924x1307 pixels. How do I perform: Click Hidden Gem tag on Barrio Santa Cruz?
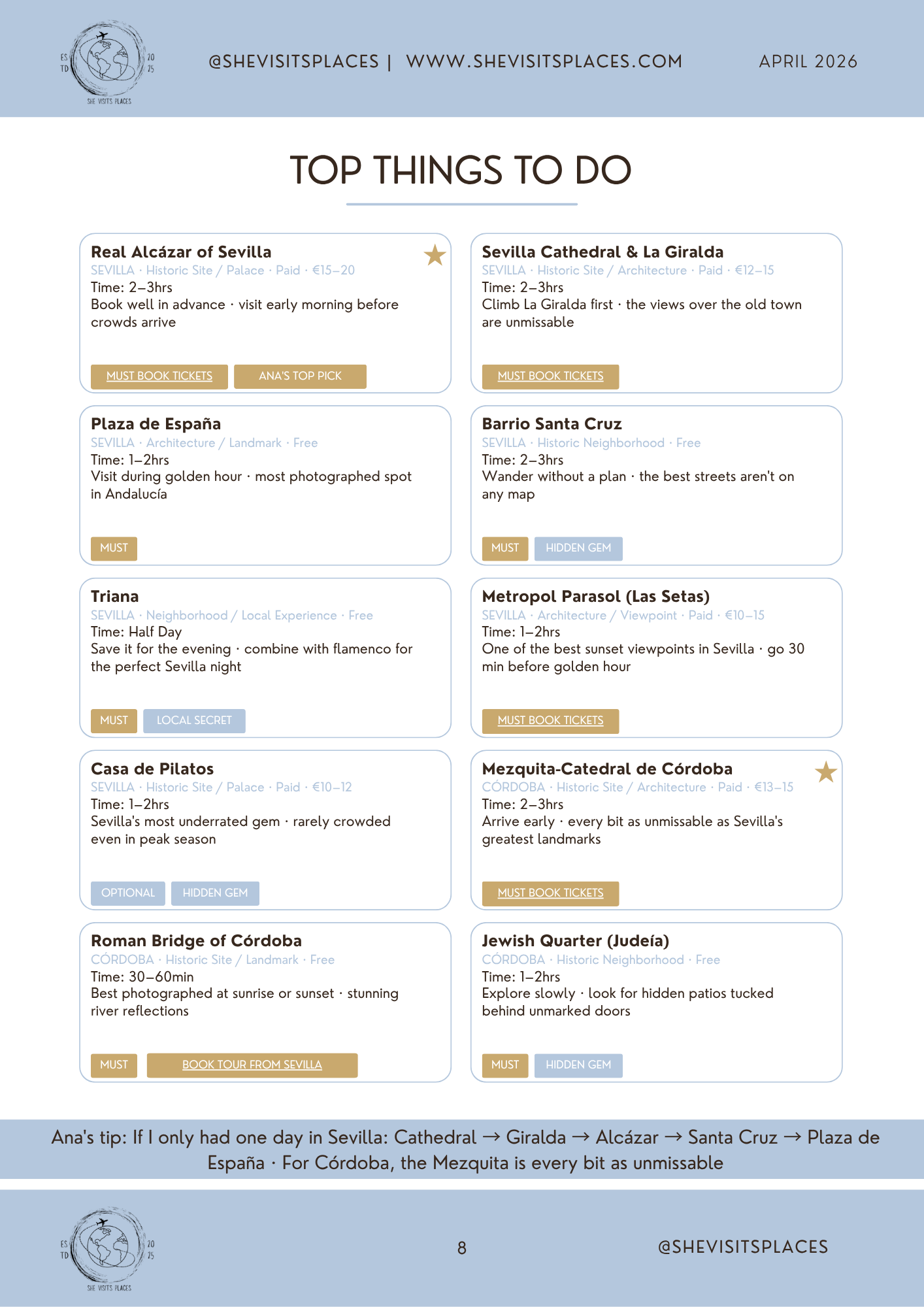point(578,548)
